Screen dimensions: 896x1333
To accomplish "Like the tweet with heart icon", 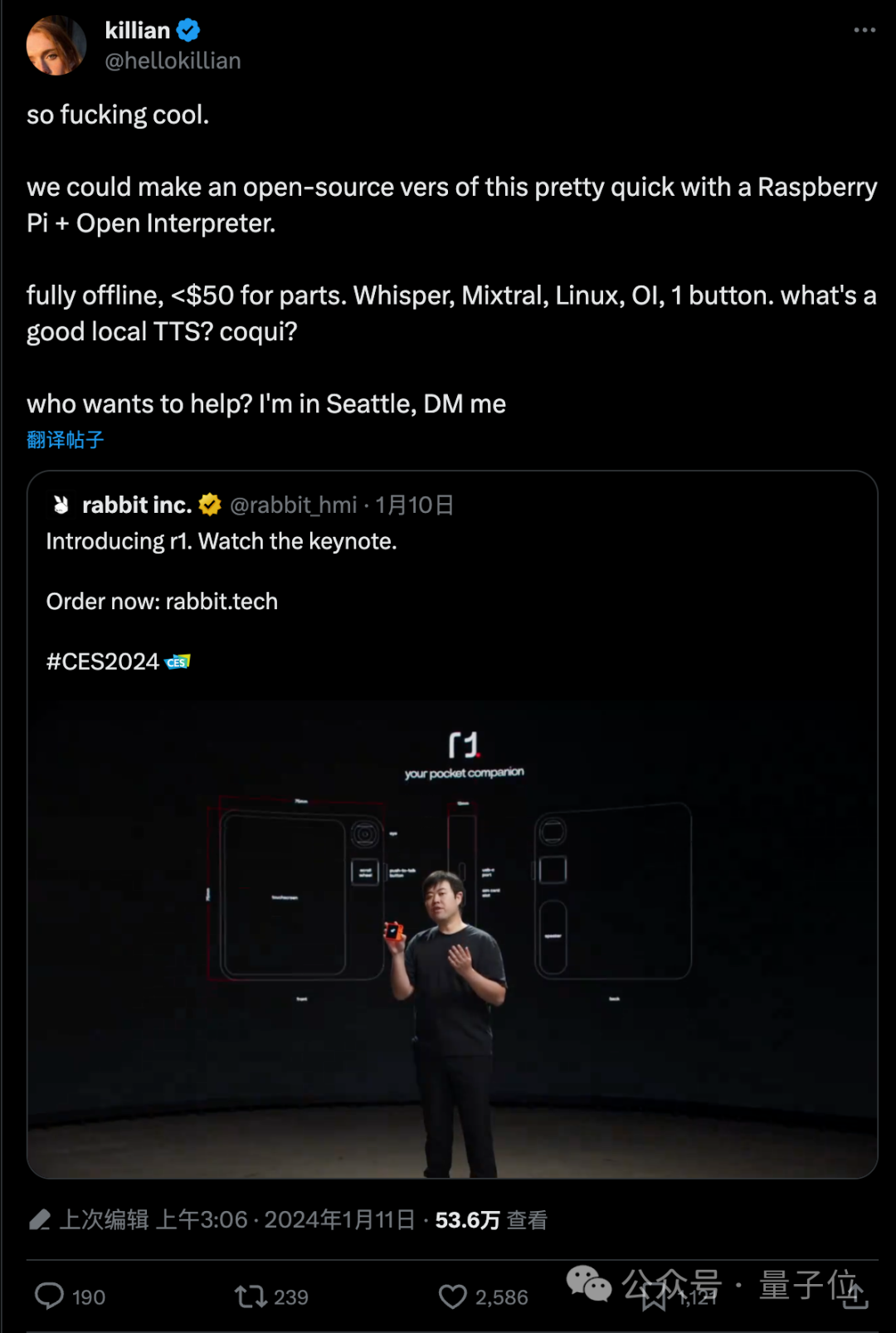I will (453, 1296).
